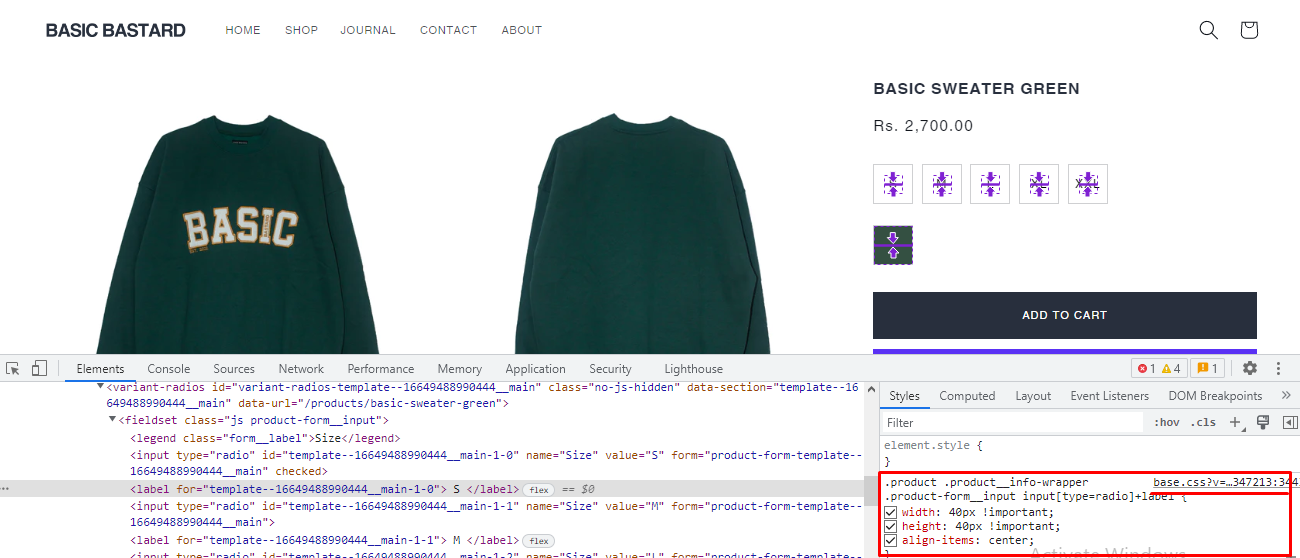
Task: Click the flex badge on S label row
Action: [539, 489]
